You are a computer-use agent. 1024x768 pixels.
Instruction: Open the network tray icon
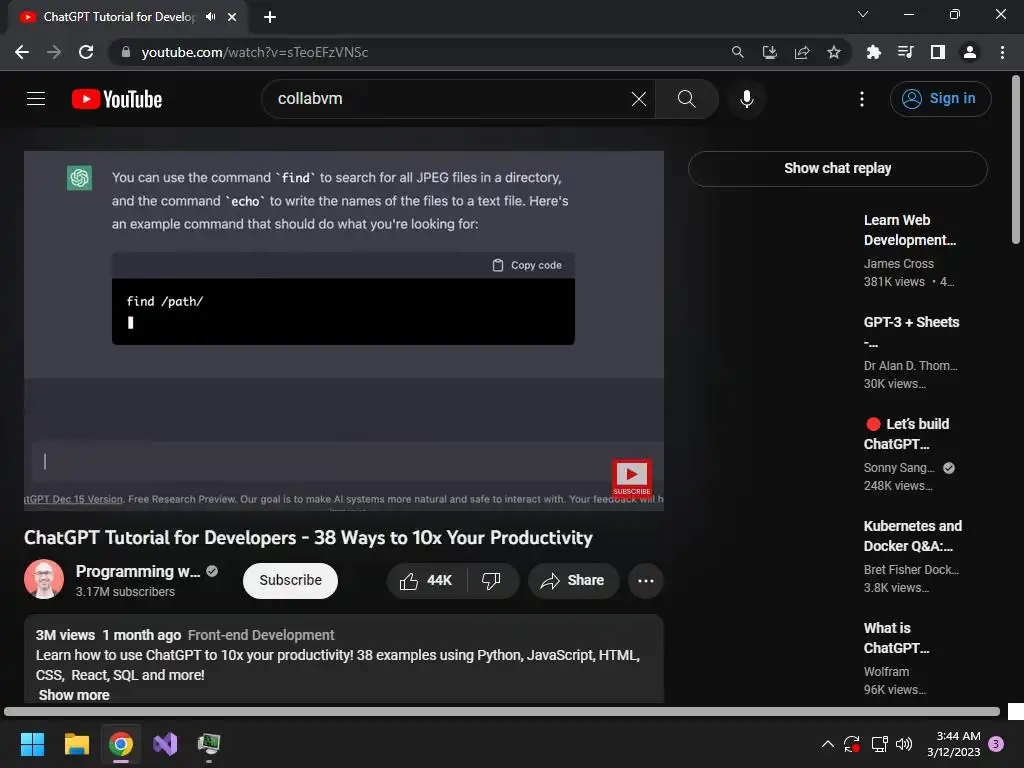click(x=879, y=744)
